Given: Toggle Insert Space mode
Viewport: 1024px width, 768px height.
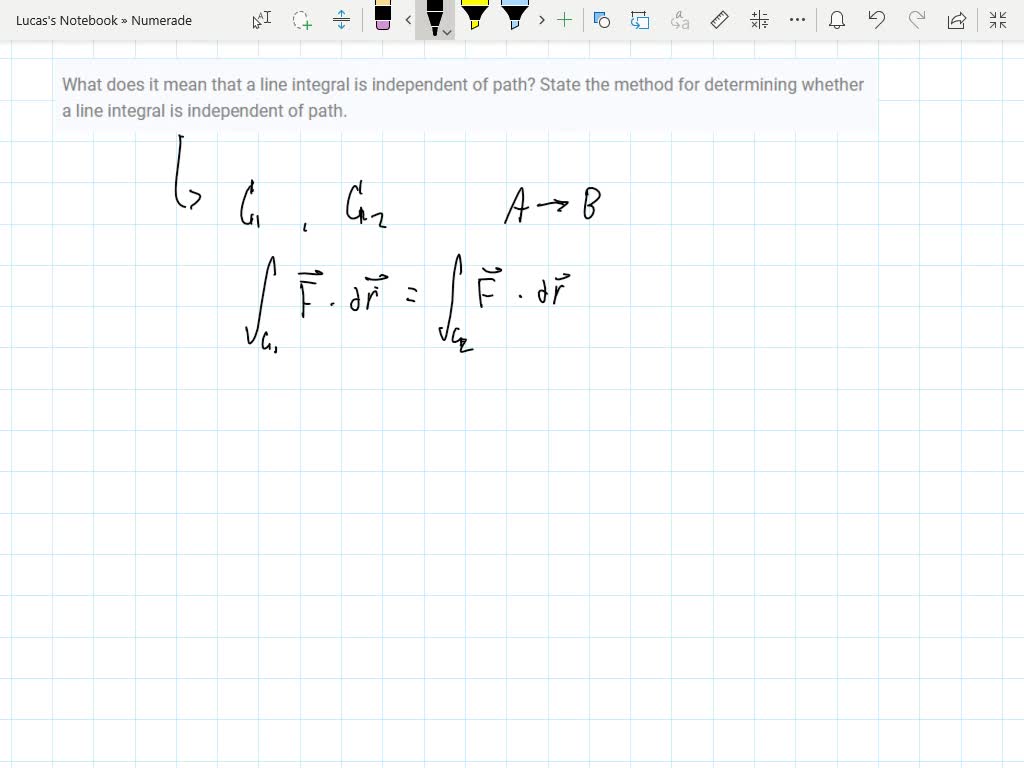Looking at the screenshot, I should (342, 20).
